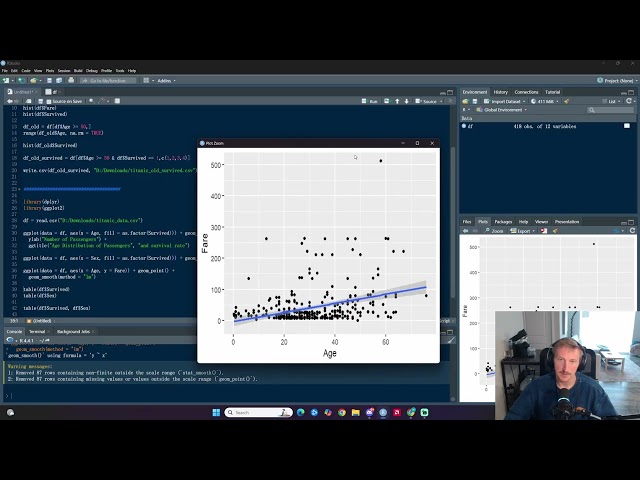Open memory usage 411 MiB dropdown
The image size is (640, 480).
(545, 101)
